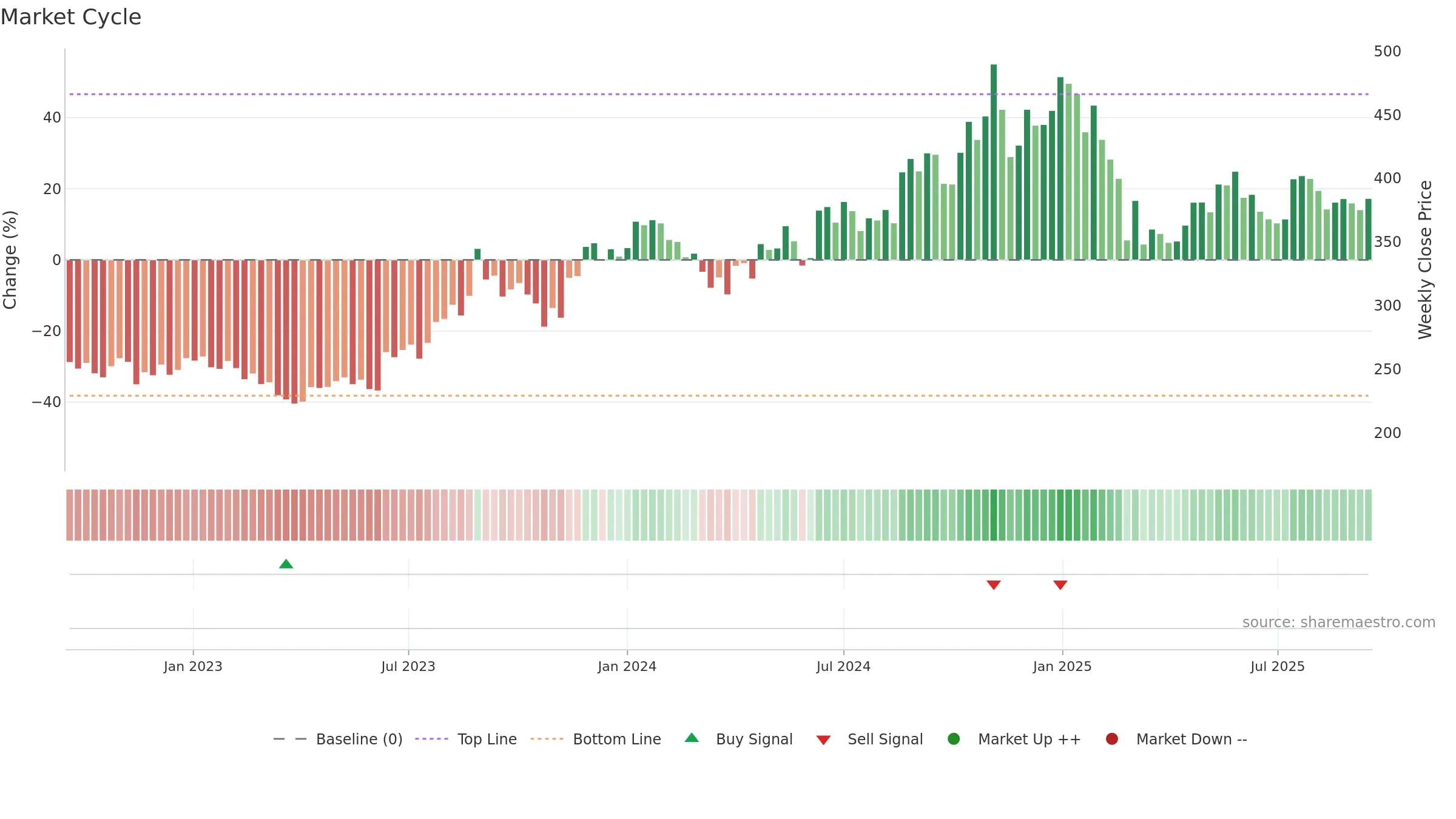
Task: Click the green triangle icon in the legend
Action: 692,738
